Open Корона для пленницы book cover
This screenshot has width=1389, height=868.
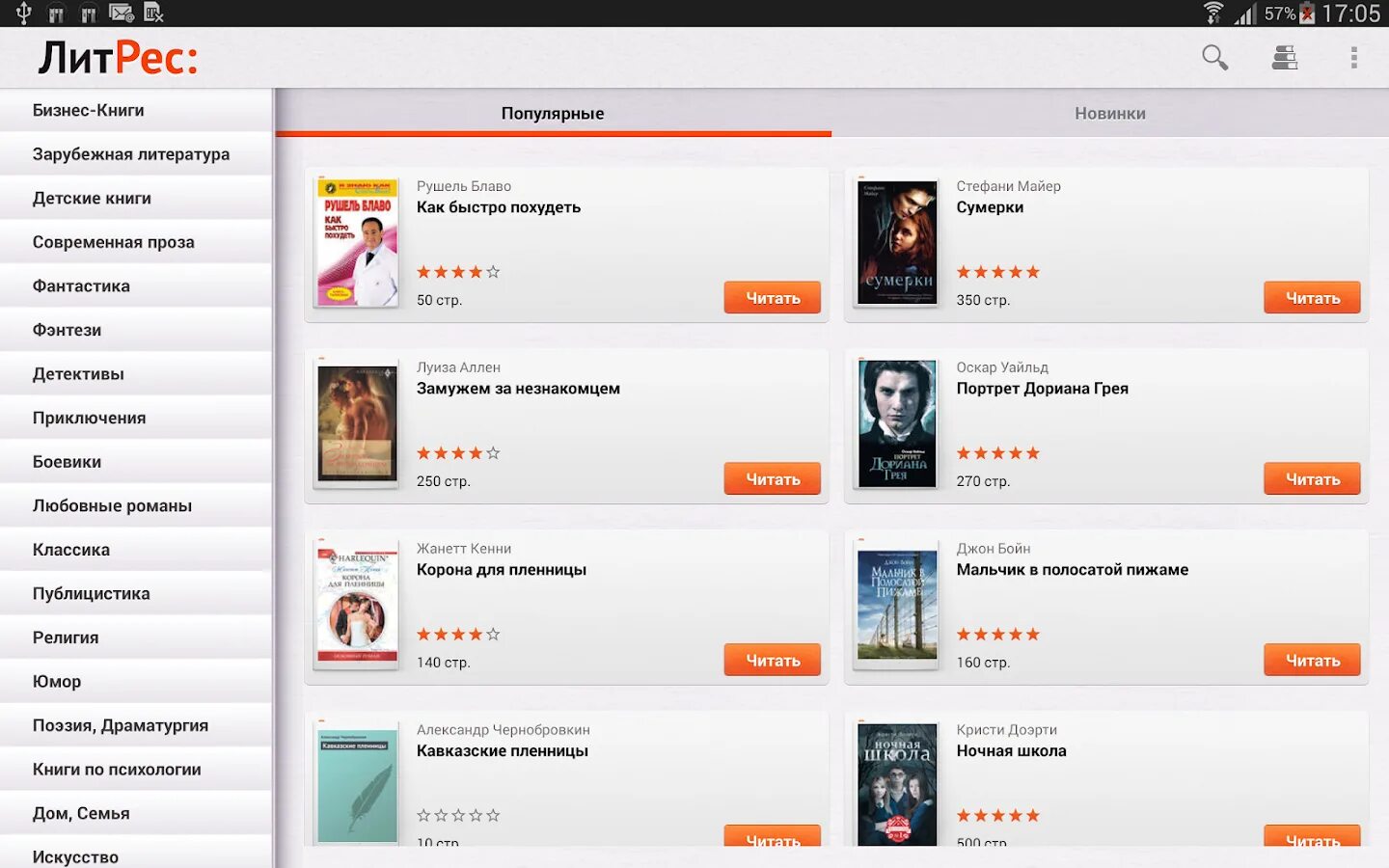[357, 605]
